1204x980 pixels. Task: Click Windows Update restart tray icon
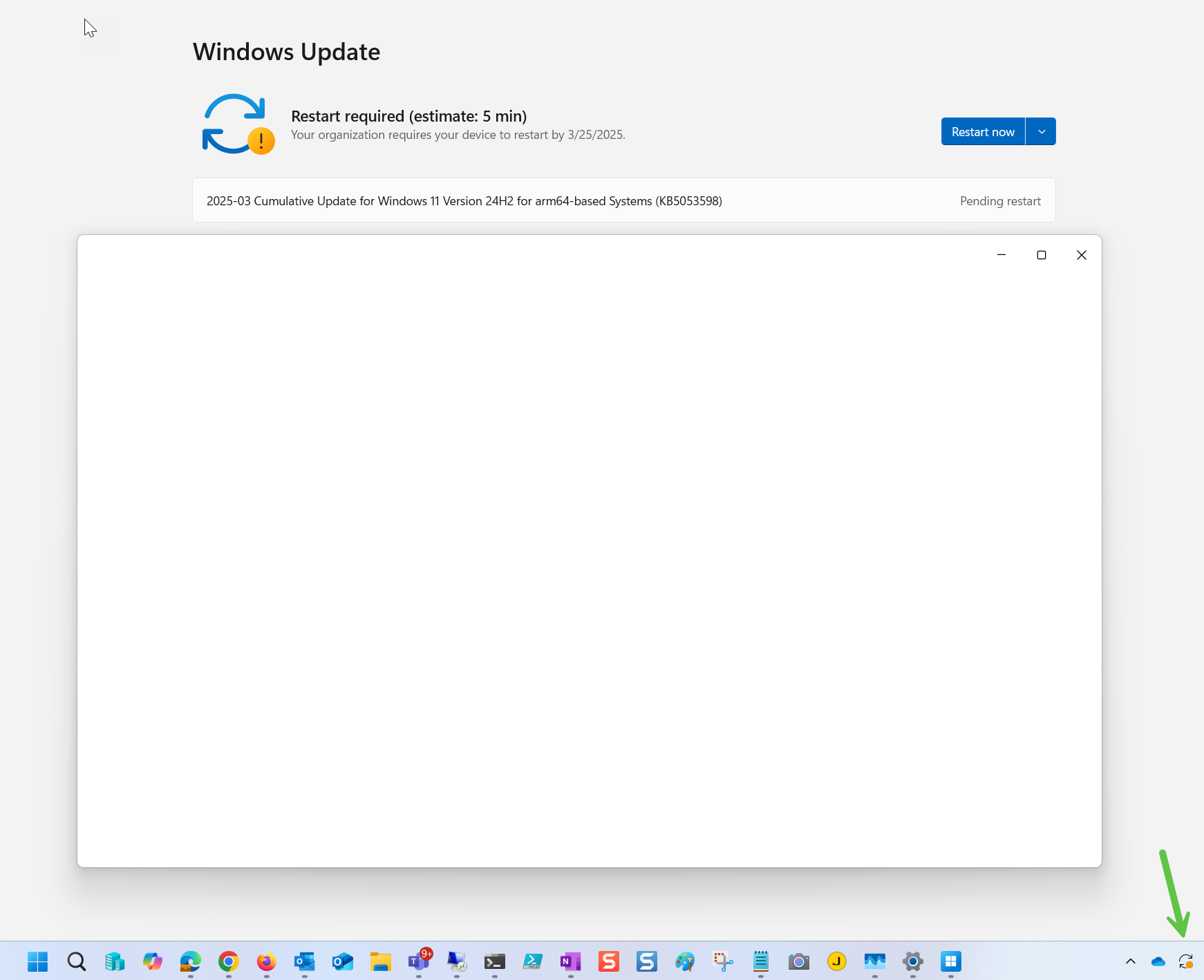[1186, 961]
